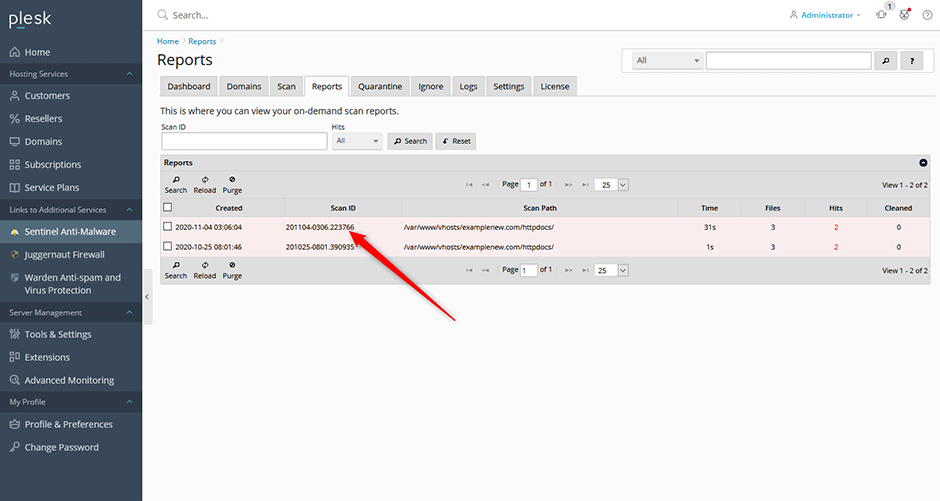
Task: Collapse the sidebar with the arrow handle
Action: point(147,297)
